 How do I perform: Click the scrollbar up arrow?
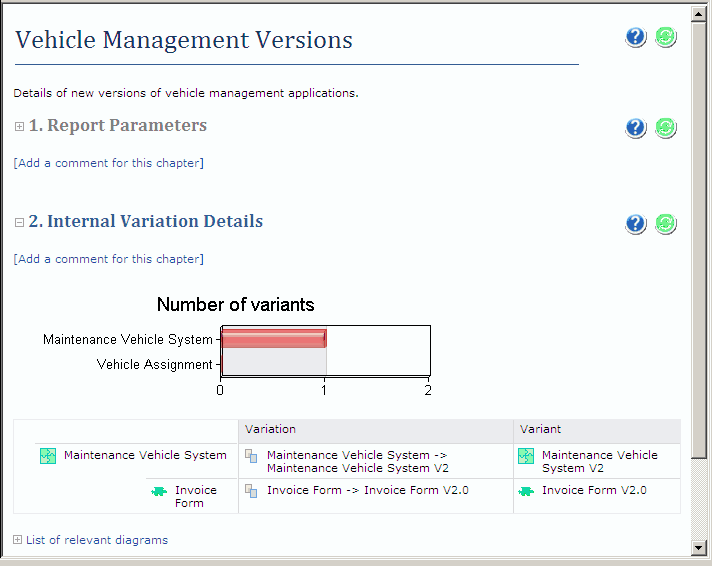(700, 13)
